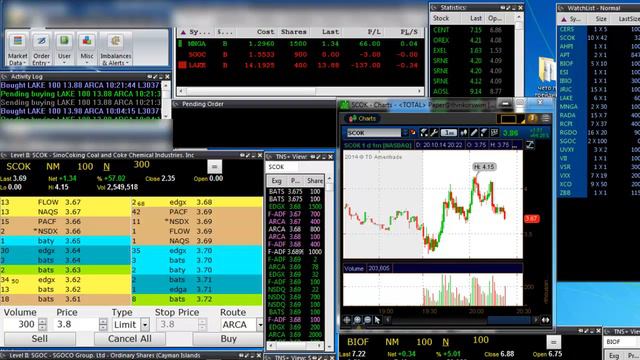Click the eraser drawings icon beside the pencil

coord(484,133)
